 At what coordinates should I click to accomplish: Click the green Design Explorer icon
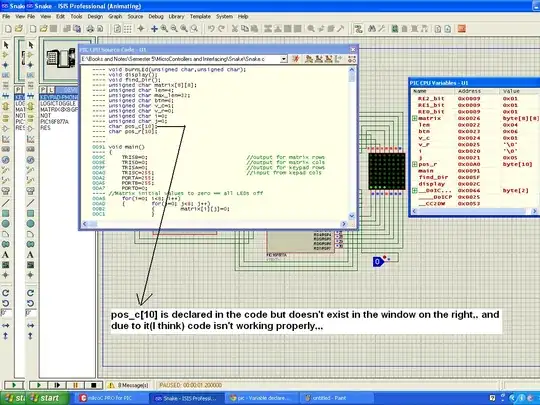395,29
